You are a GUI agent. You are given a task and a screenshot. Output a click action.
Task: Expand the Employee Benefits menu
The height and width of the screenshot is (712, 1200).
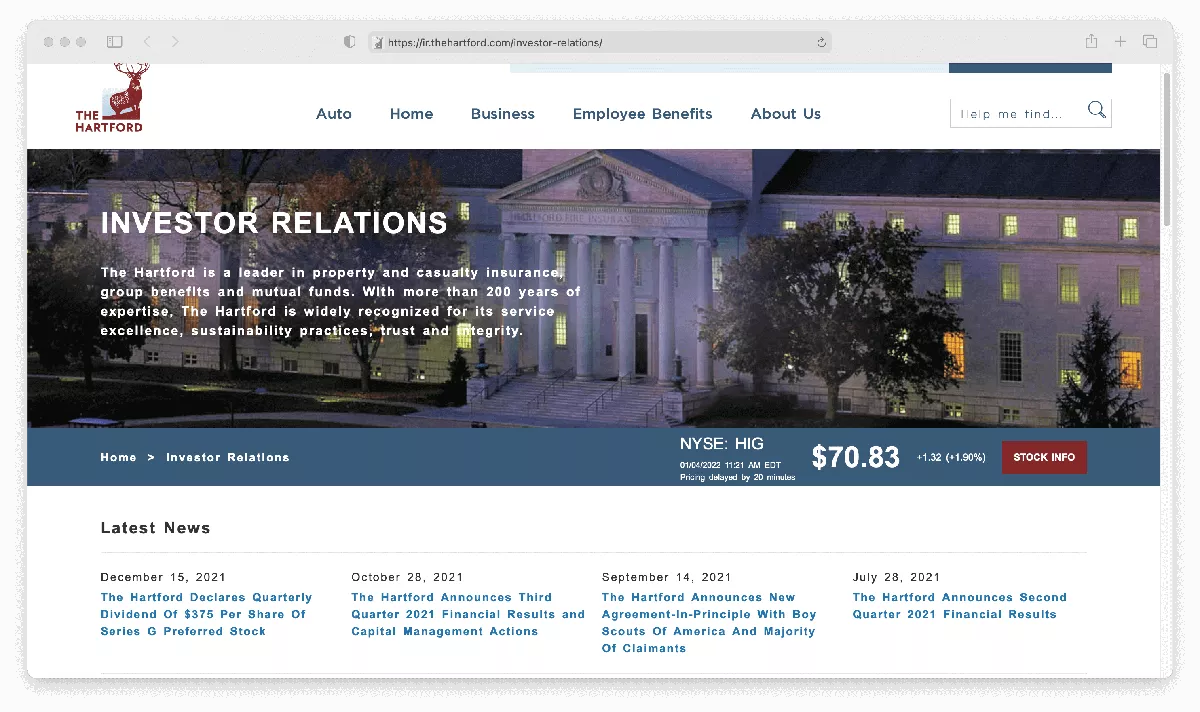tap(642, 114)
